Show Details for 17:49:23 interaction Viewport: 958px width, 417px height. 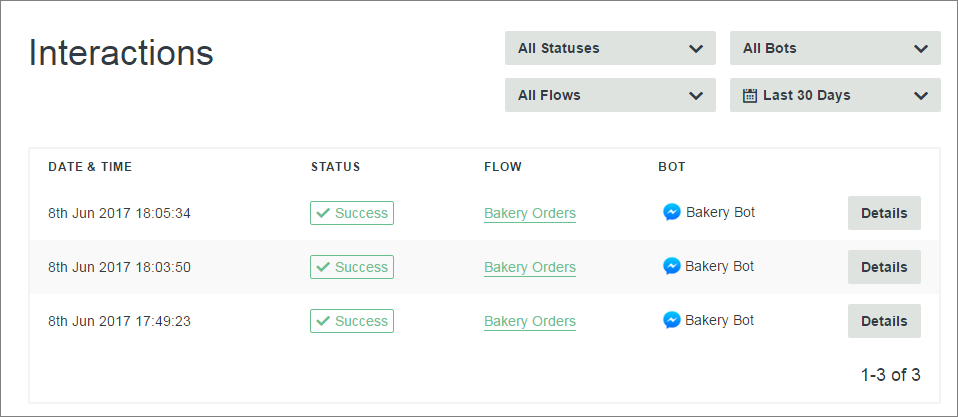[884, 321]
